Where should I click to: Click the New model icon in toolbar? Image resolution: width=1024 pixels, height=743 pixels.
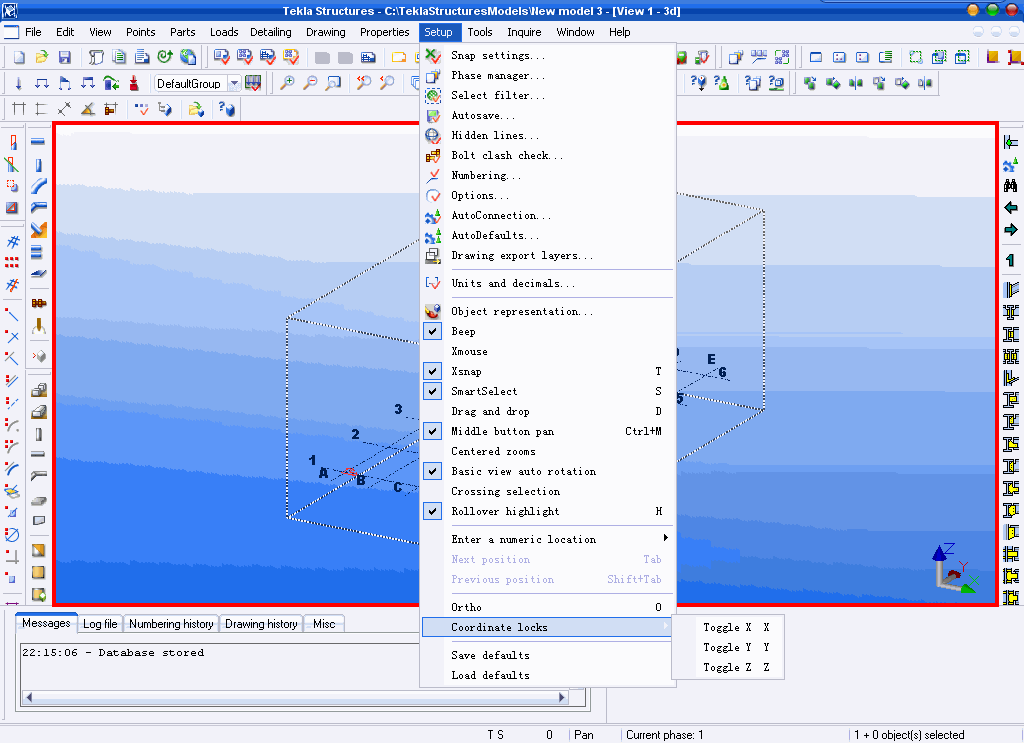point(19,57)
